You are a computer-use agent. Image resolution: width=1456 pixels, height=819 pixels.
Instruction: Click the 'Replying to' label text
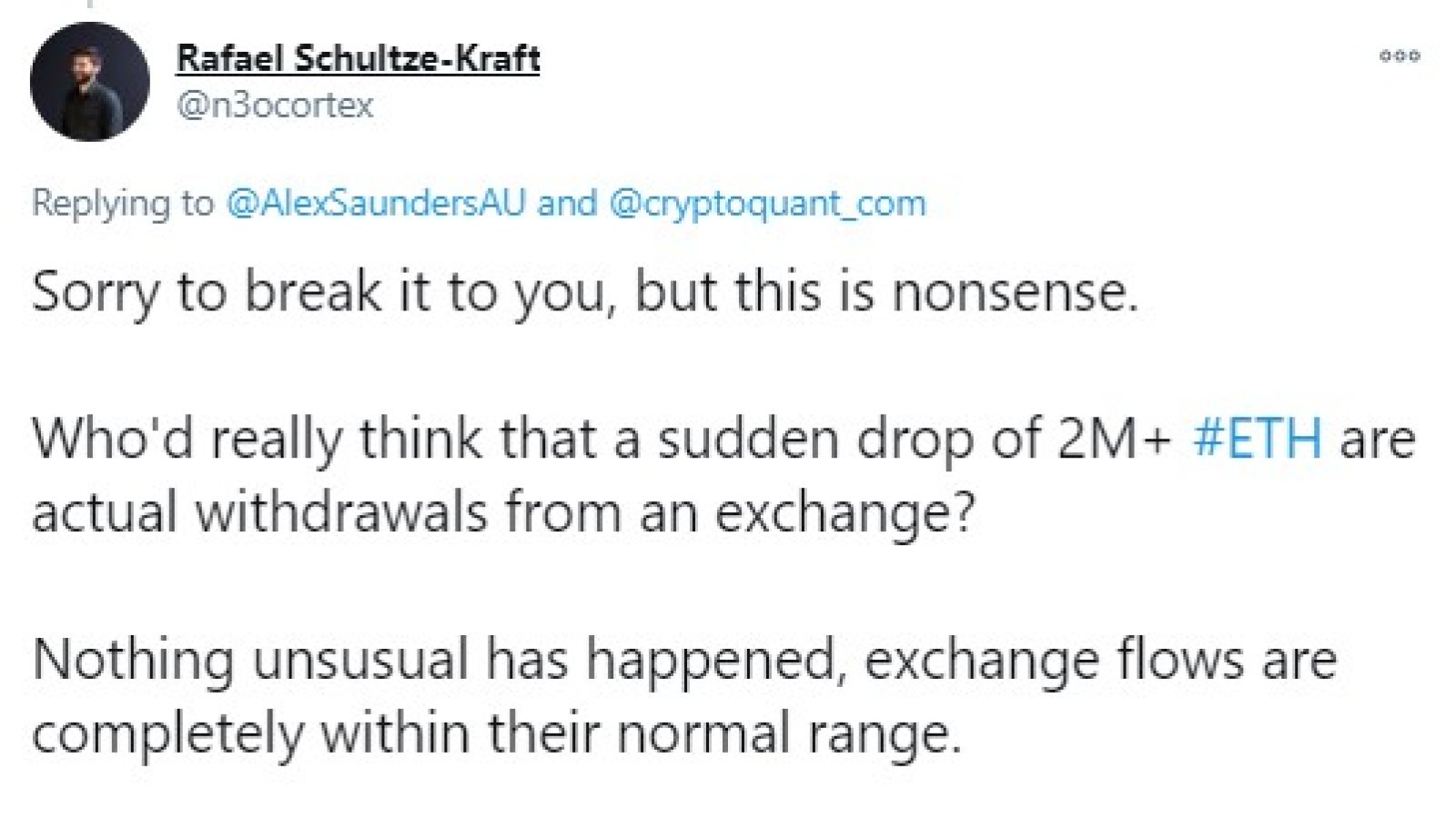123,202
